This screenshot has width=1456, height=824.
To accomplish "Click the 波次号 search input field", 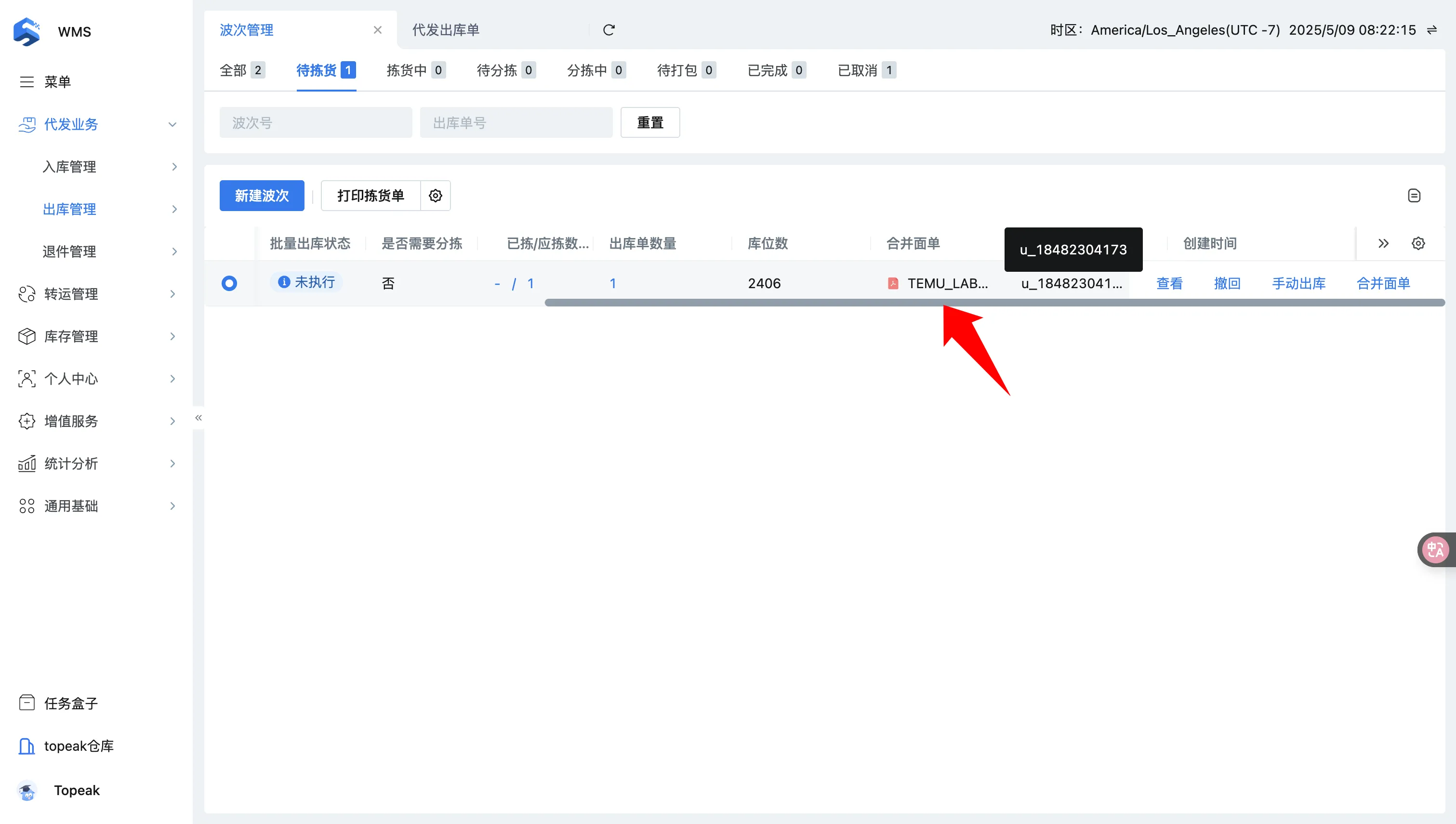I will tap(315, 123).
